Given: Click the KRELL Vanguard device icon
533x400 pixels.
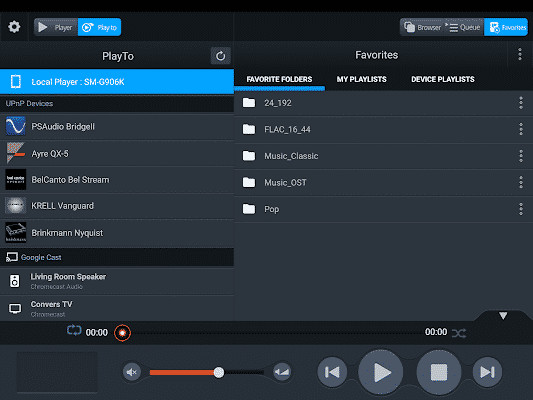Looking at the screenshot, I should 16,205.
